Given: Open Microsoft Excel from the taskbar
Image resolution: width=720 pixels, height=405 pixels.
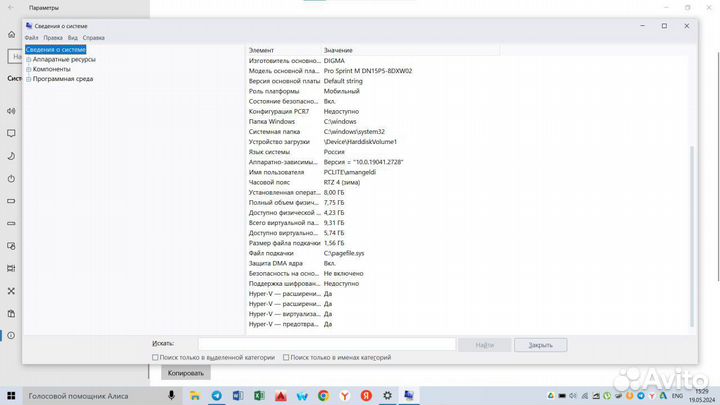Looking at the screenshot, I should point(259,396).
